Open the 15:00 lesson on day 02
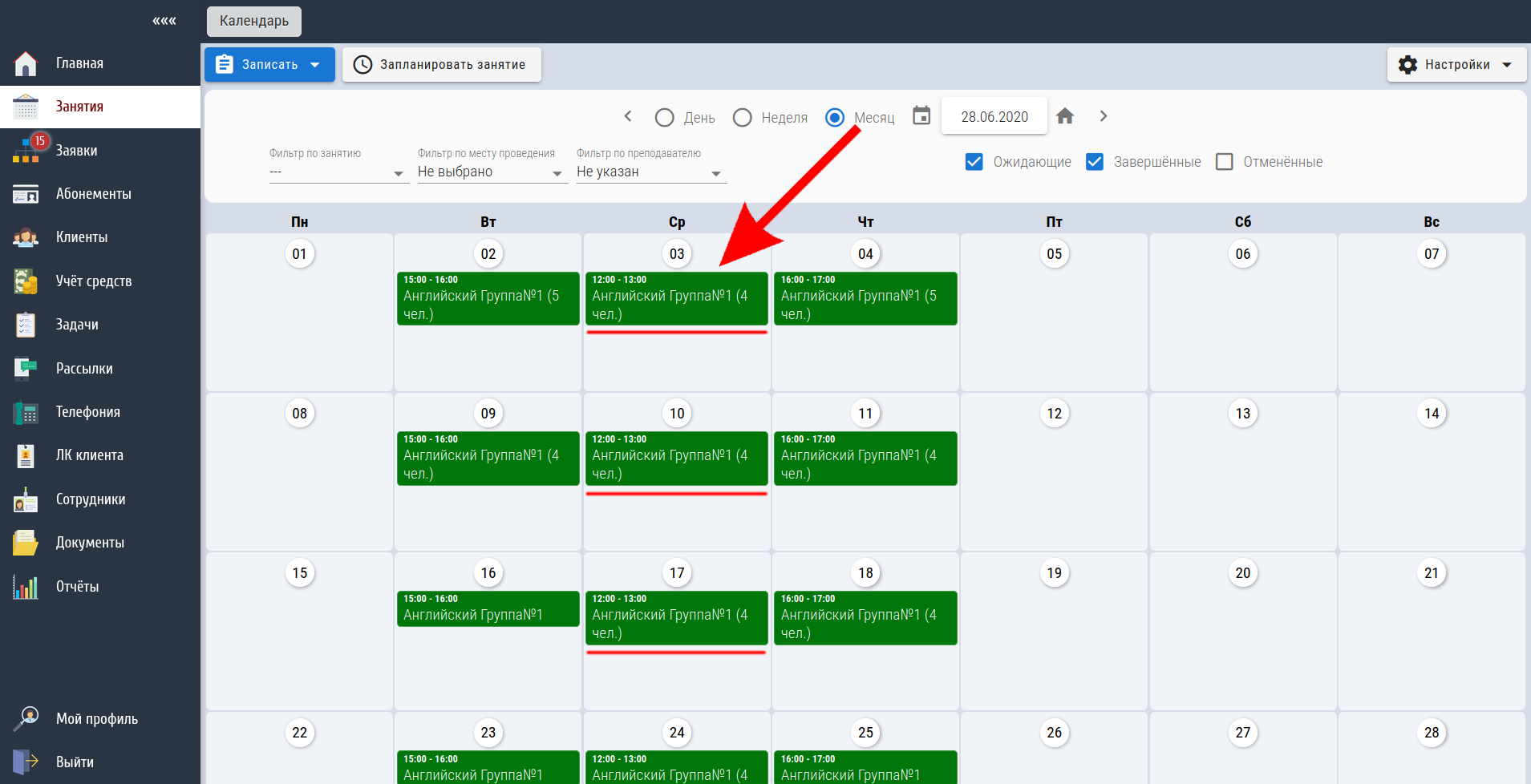The height and width of the screenshot is (784, 1531). coord(488,298)
